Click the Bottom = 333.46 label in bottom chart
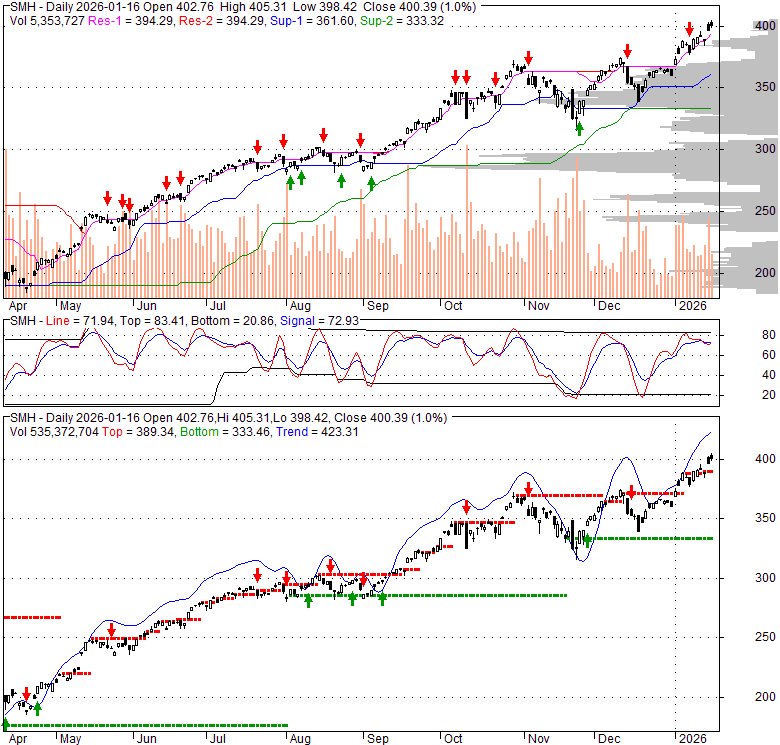The image size is (780, 745). pyautogui.click(x=226, y=432)
